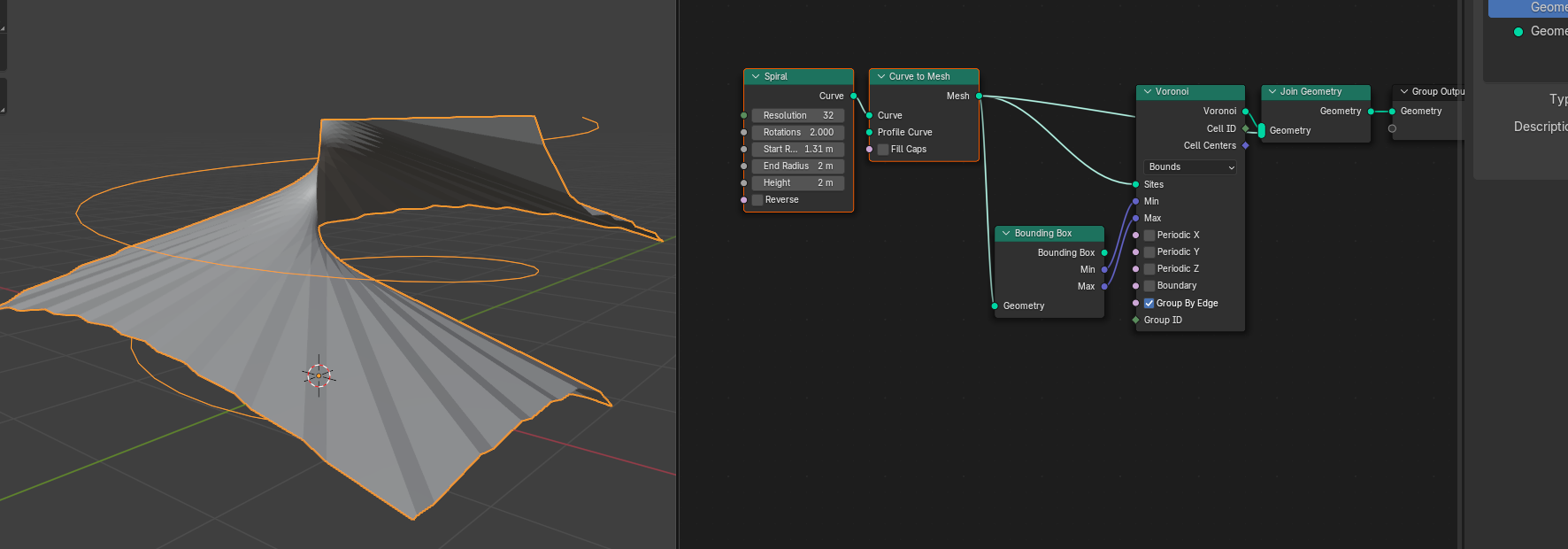Select the Start Radius field showing 1.31 m
This screenshot has width=1568, height=549.
[x=798, y=150]
